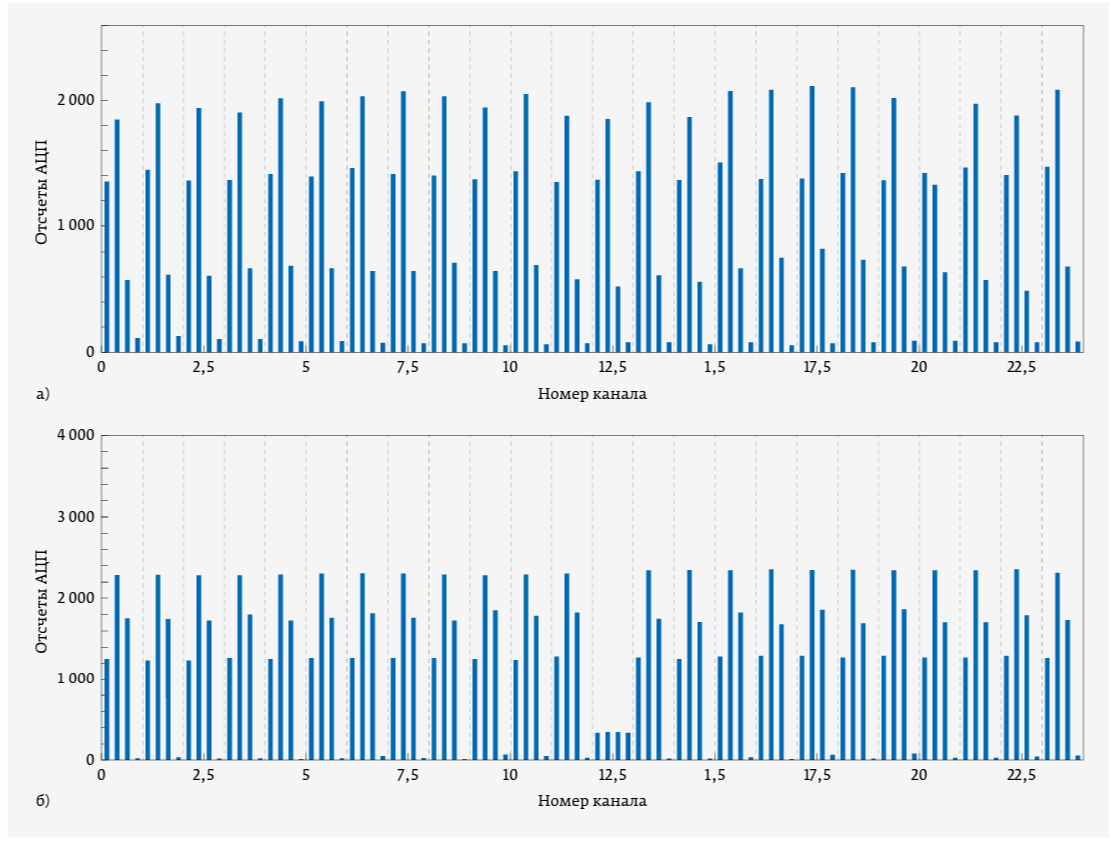
Task: Choose the "7,5" x-axis label in top chart
Action: [408, 368]
